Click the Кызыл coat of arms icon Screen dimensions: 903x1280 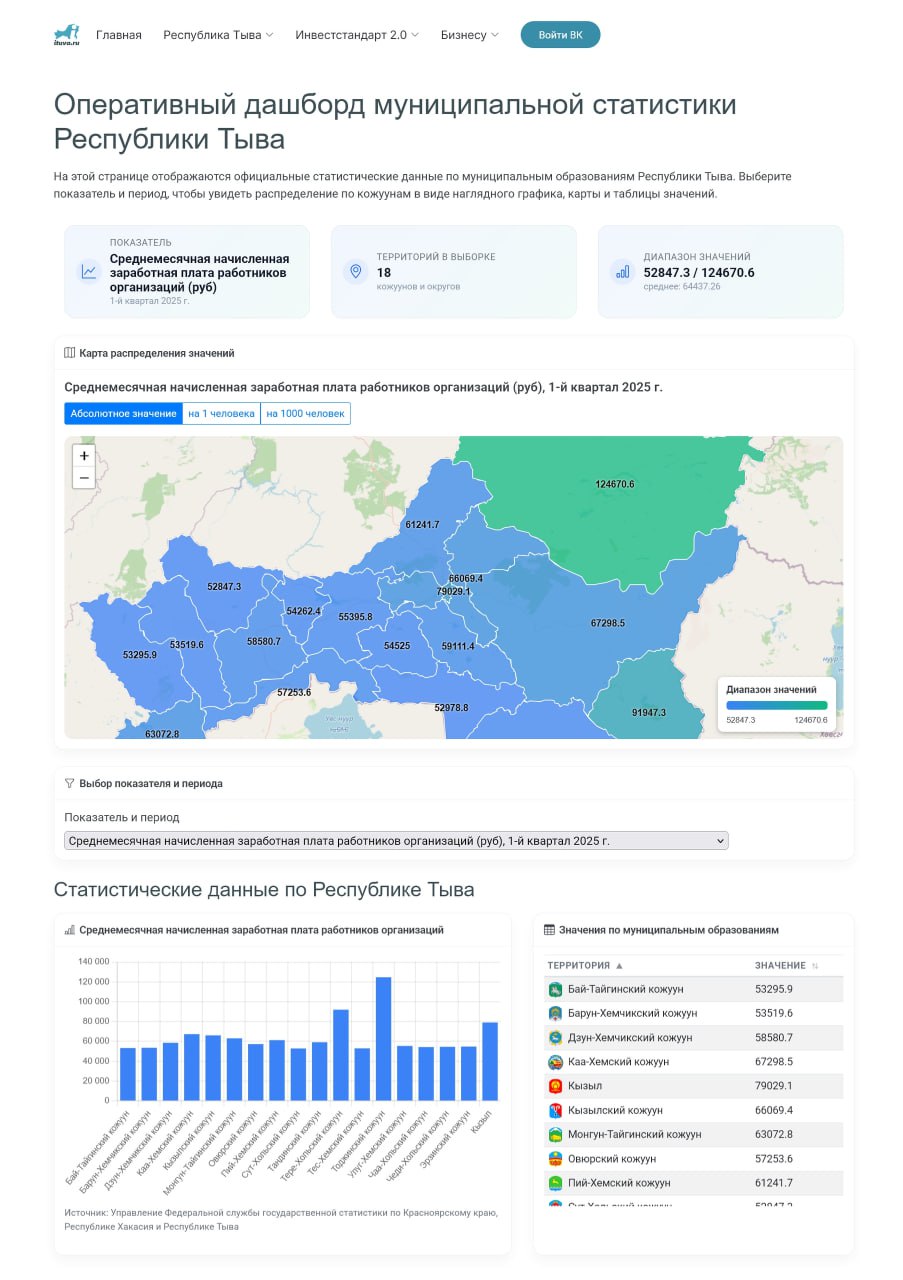point(555,1086)
